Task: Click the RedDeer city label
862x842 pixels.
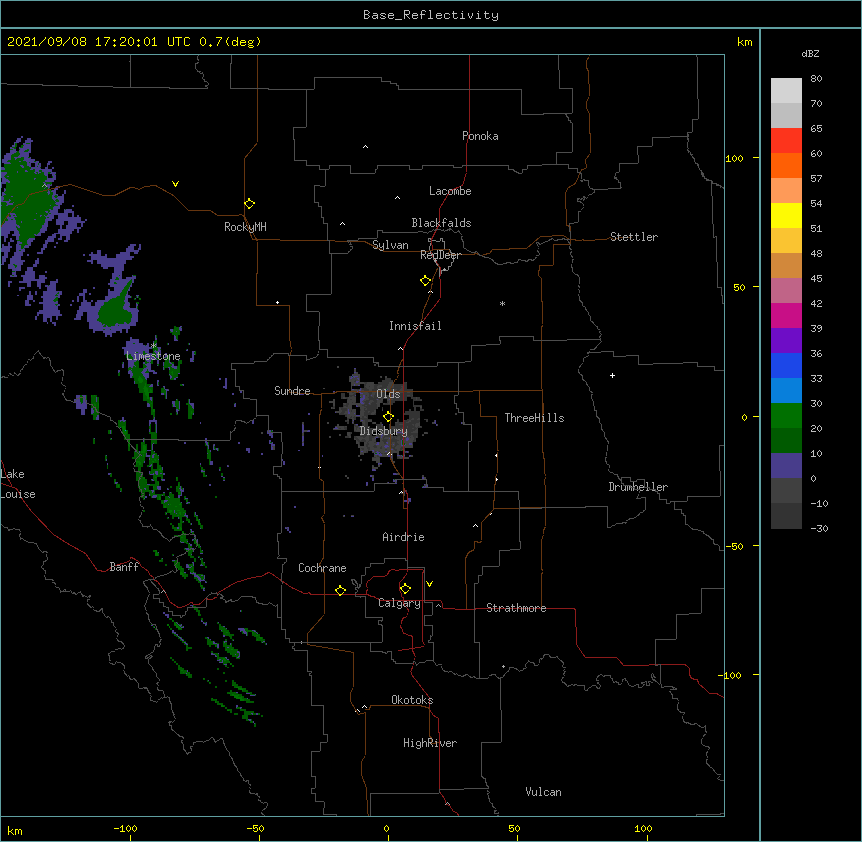Action: click(440, 255)
